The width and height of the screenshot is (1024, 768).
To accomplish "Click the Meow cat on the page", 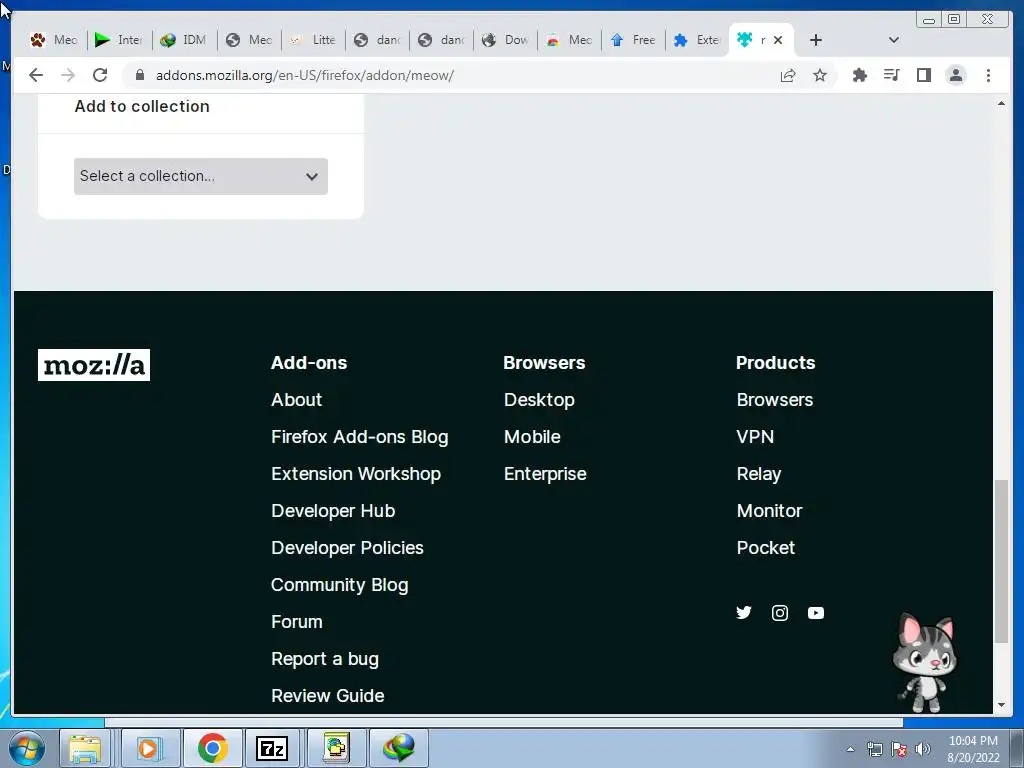I will point(925,662).
